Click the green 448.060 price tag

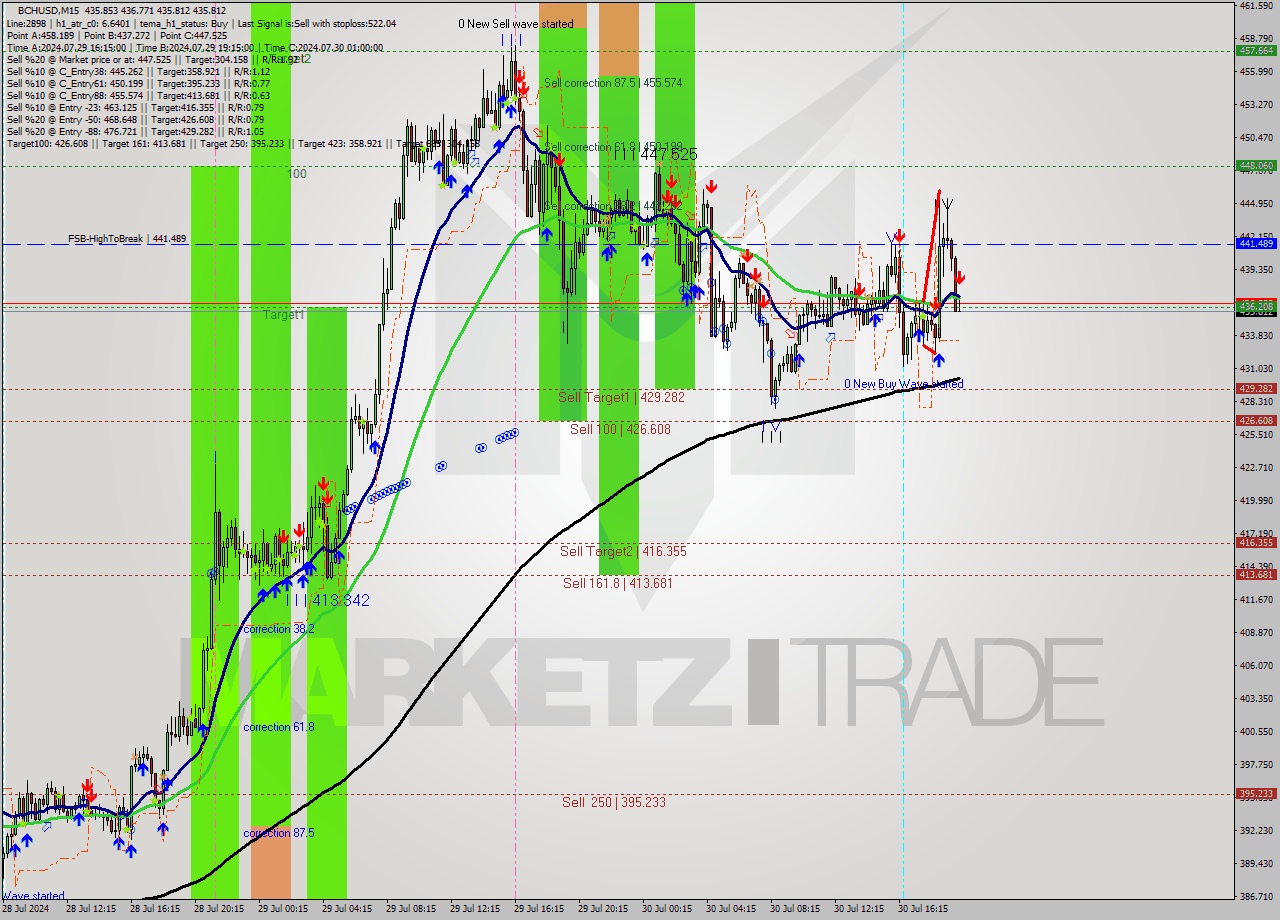(x=1256, y=166)
